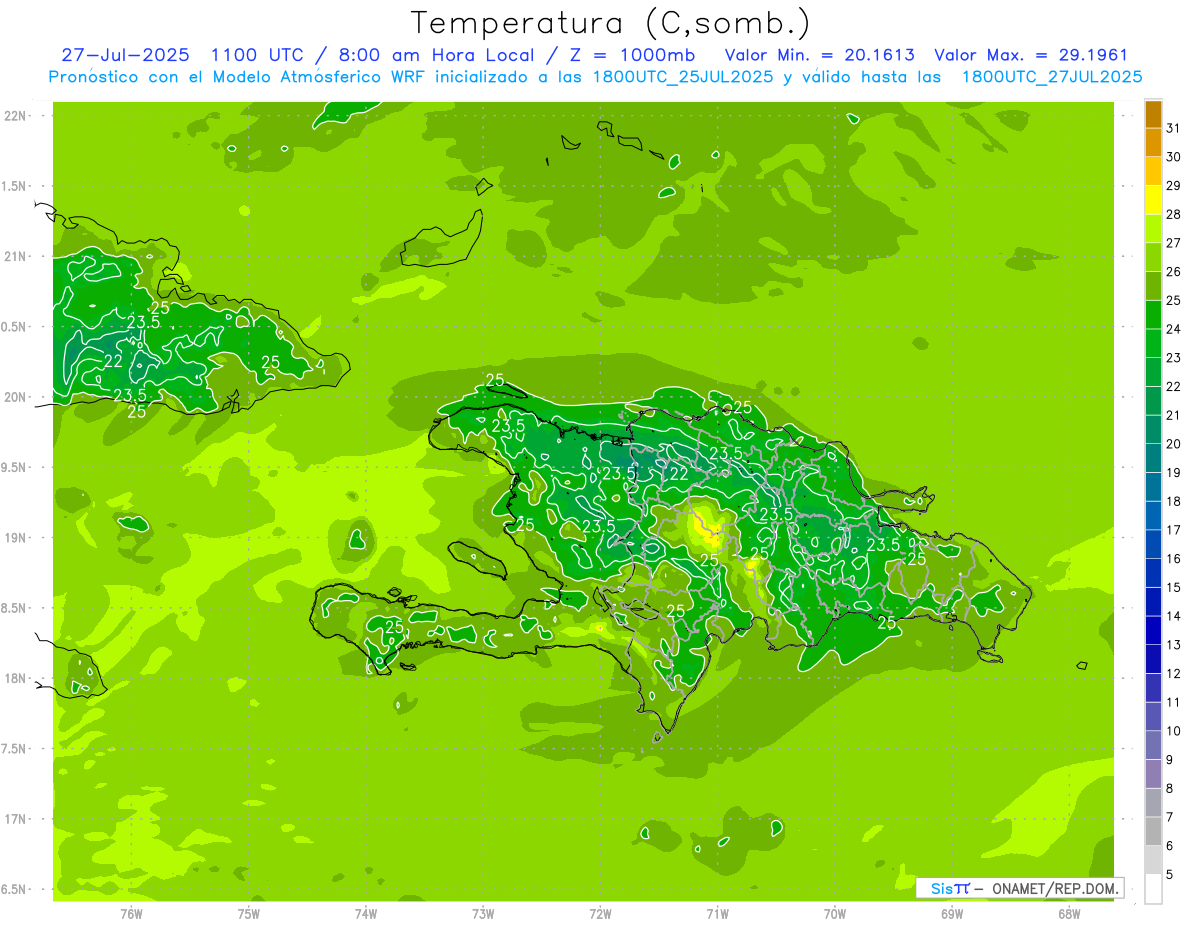Click the teal band between 19 and 20
Image resolution: width=1200 pixels, height=927 pixels.
point(1153,458)
